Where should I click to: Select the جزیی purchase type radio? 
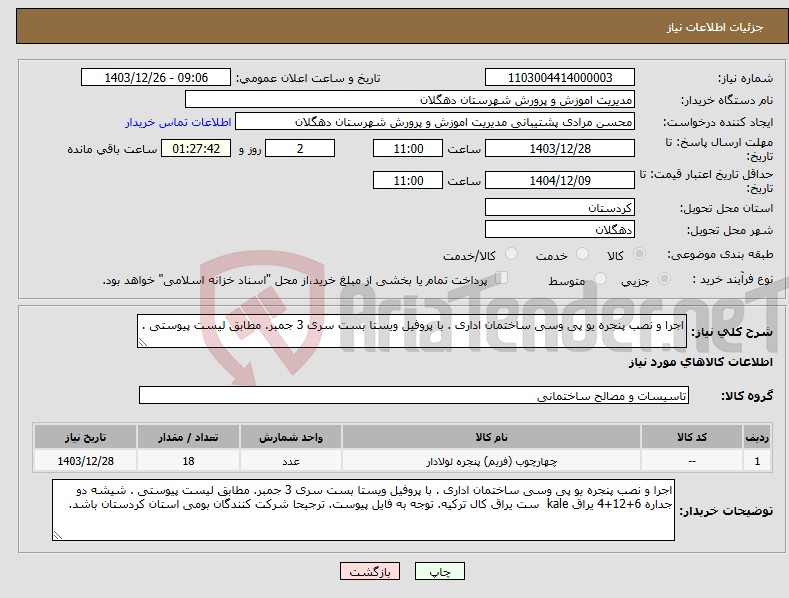click(x=664, y=278)
